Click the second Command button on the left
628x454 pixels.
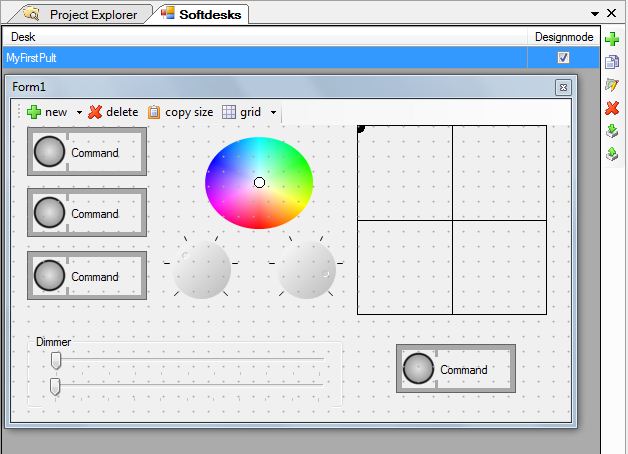tap(87, 213)
